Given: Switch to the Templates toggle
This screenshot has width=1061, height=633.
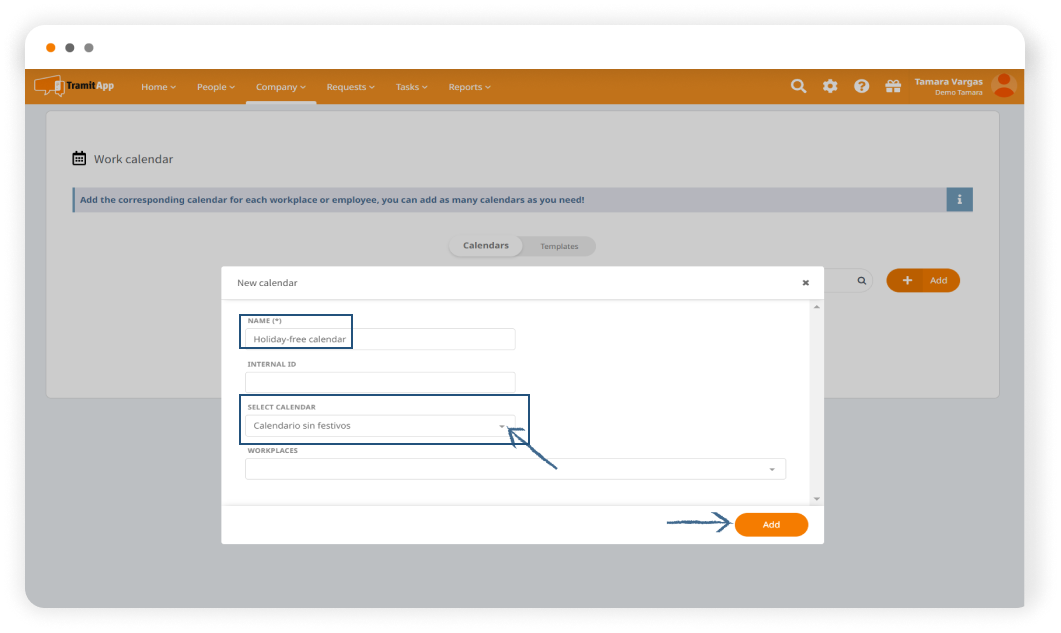Looking at the screenshot, I should pyautogui.click(x=559, y=246).
